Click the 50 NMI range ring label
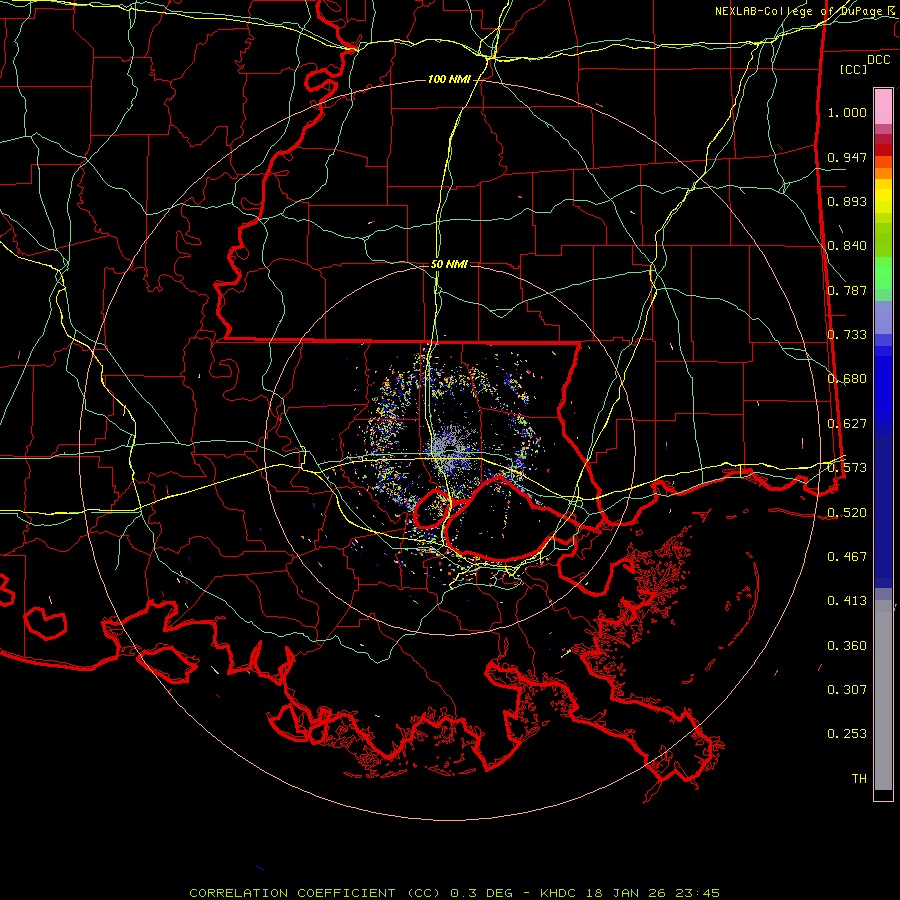 click(x=449, y=265)
